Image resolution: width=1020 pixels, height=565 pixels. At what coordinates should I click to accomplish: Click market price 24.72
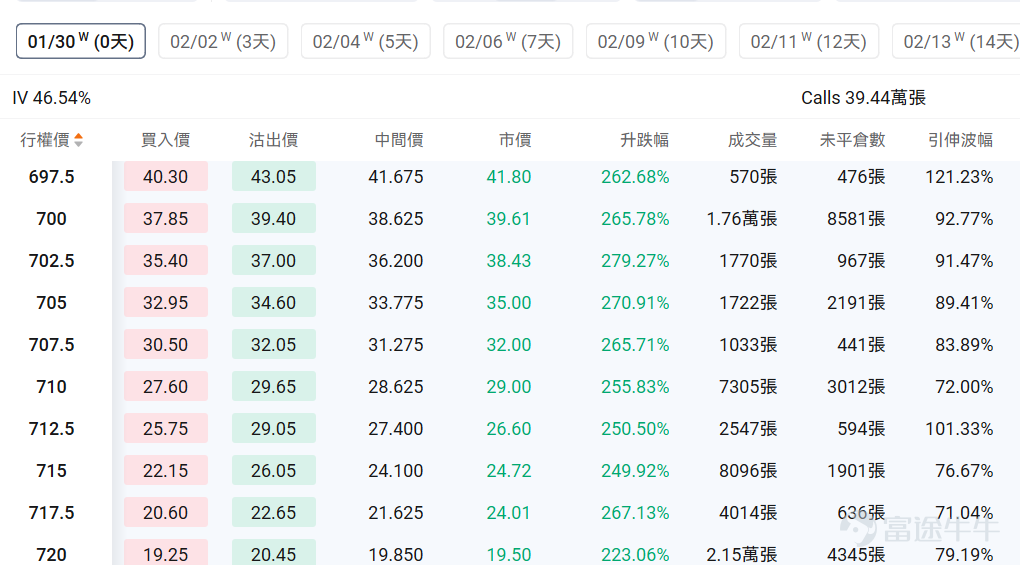(x=509, y=471)
